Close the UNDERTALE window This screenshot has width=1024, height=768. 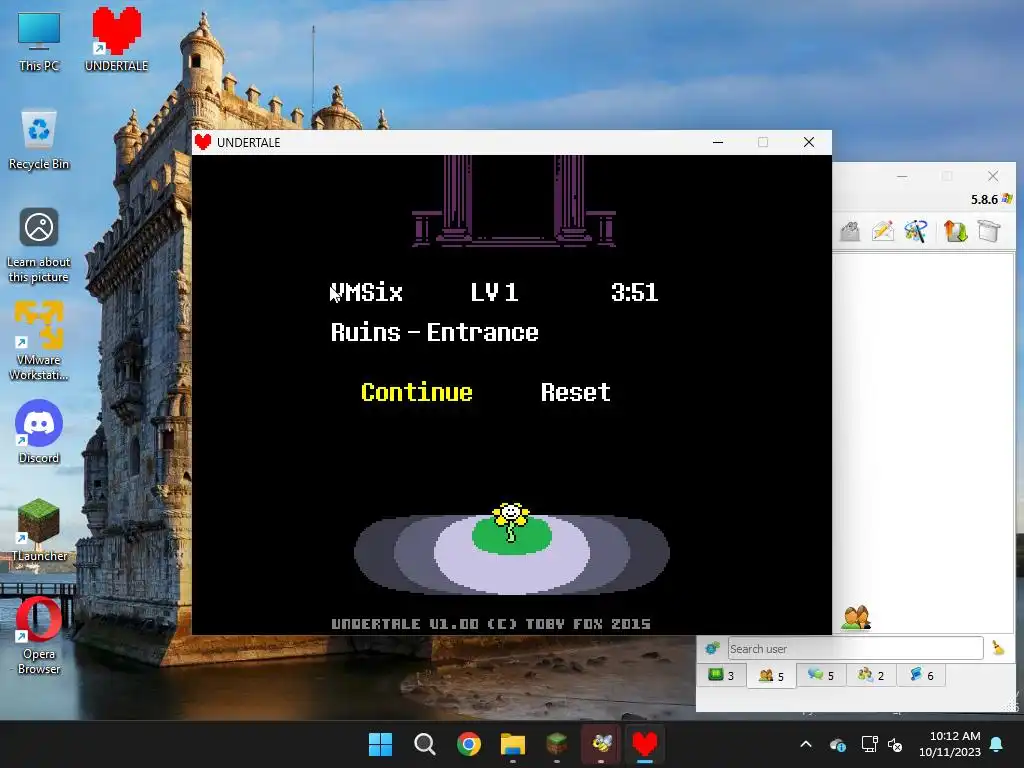click(808, 142)
